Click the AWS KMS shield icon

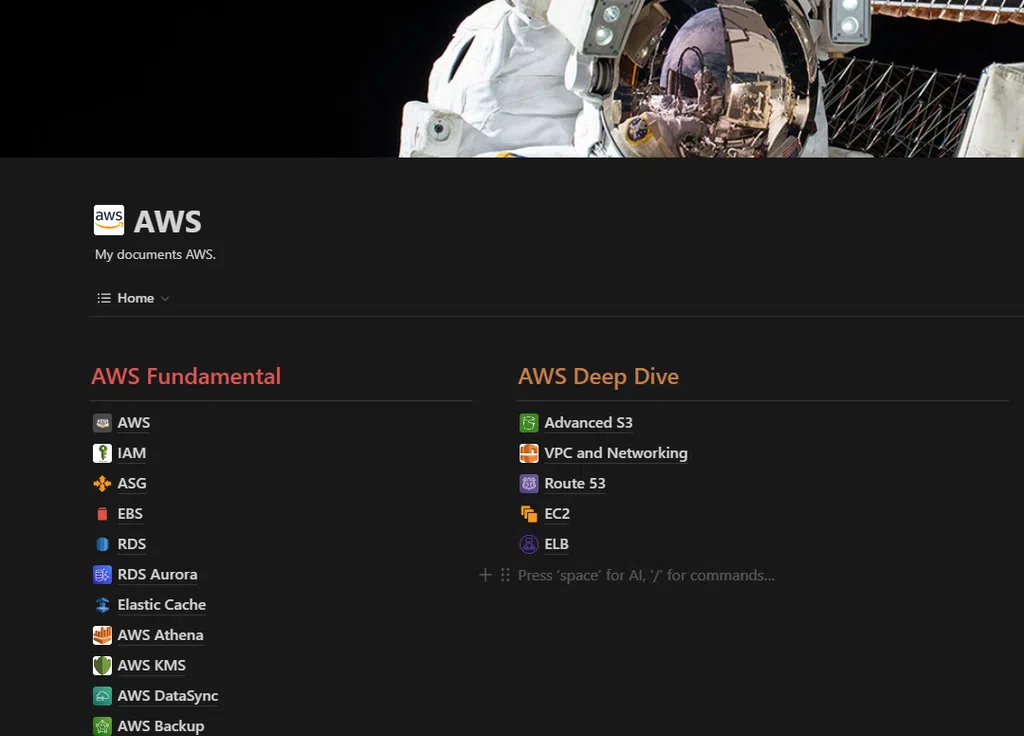pyautogui.click(x=103, y=665)
